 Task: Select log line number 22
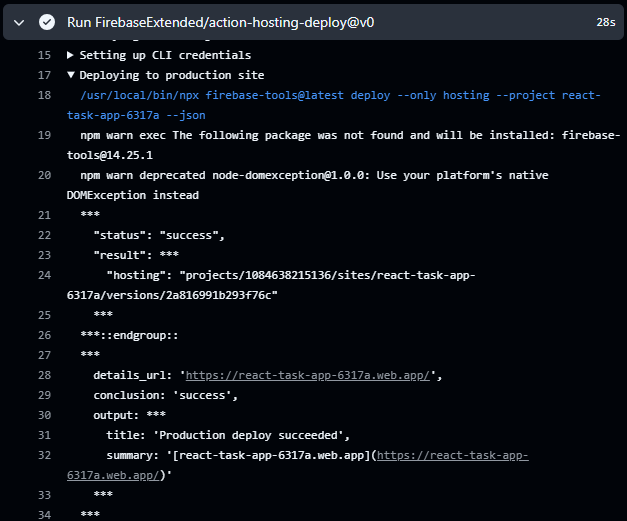(x=44, y=235)
